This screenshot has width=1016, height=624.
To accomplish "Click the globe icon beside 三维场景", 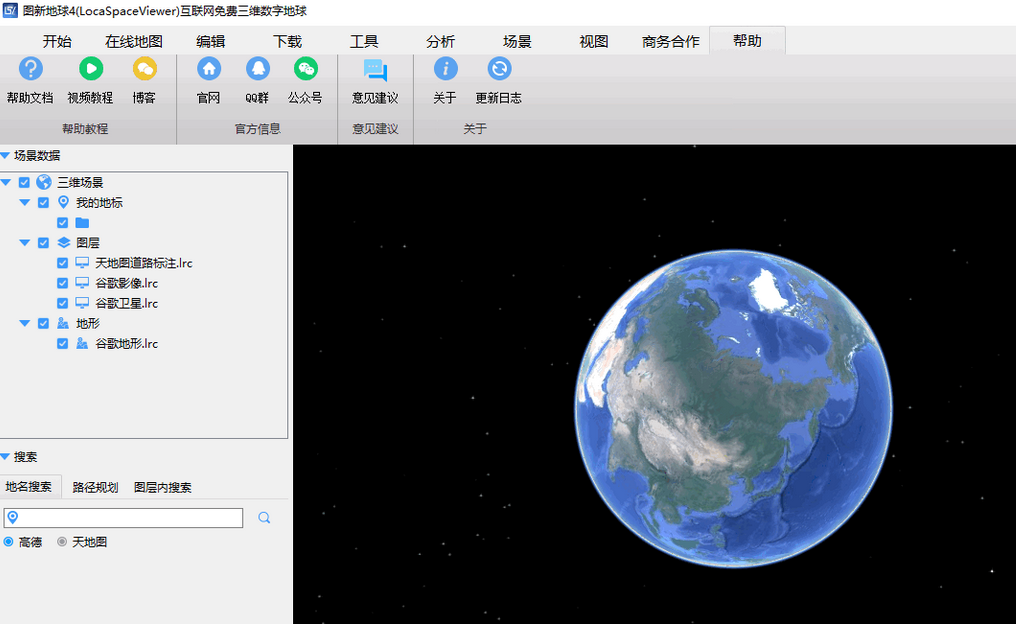I will pyautogui.click(x=44, y=182).
